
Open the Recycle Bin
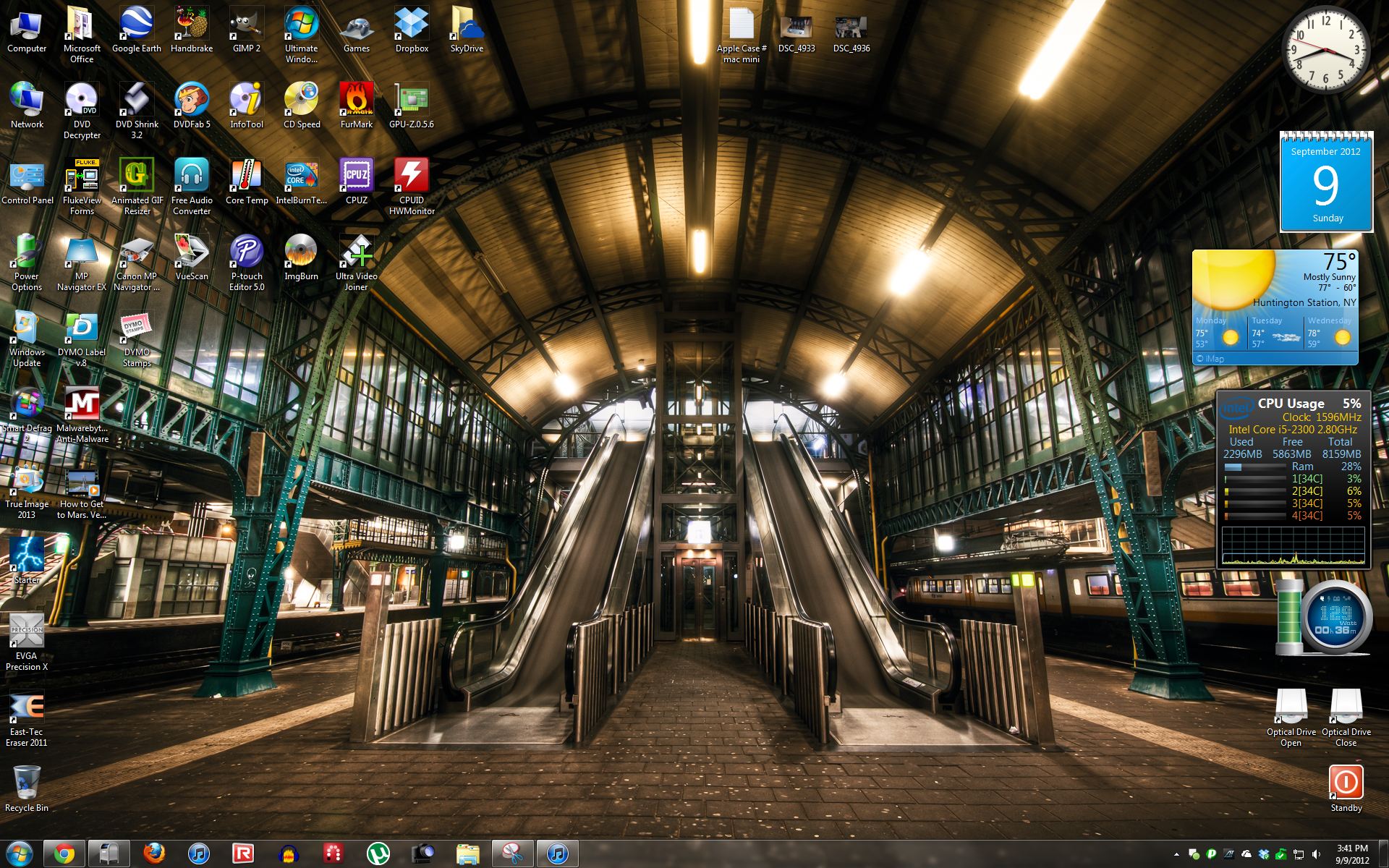click(27, 788)
